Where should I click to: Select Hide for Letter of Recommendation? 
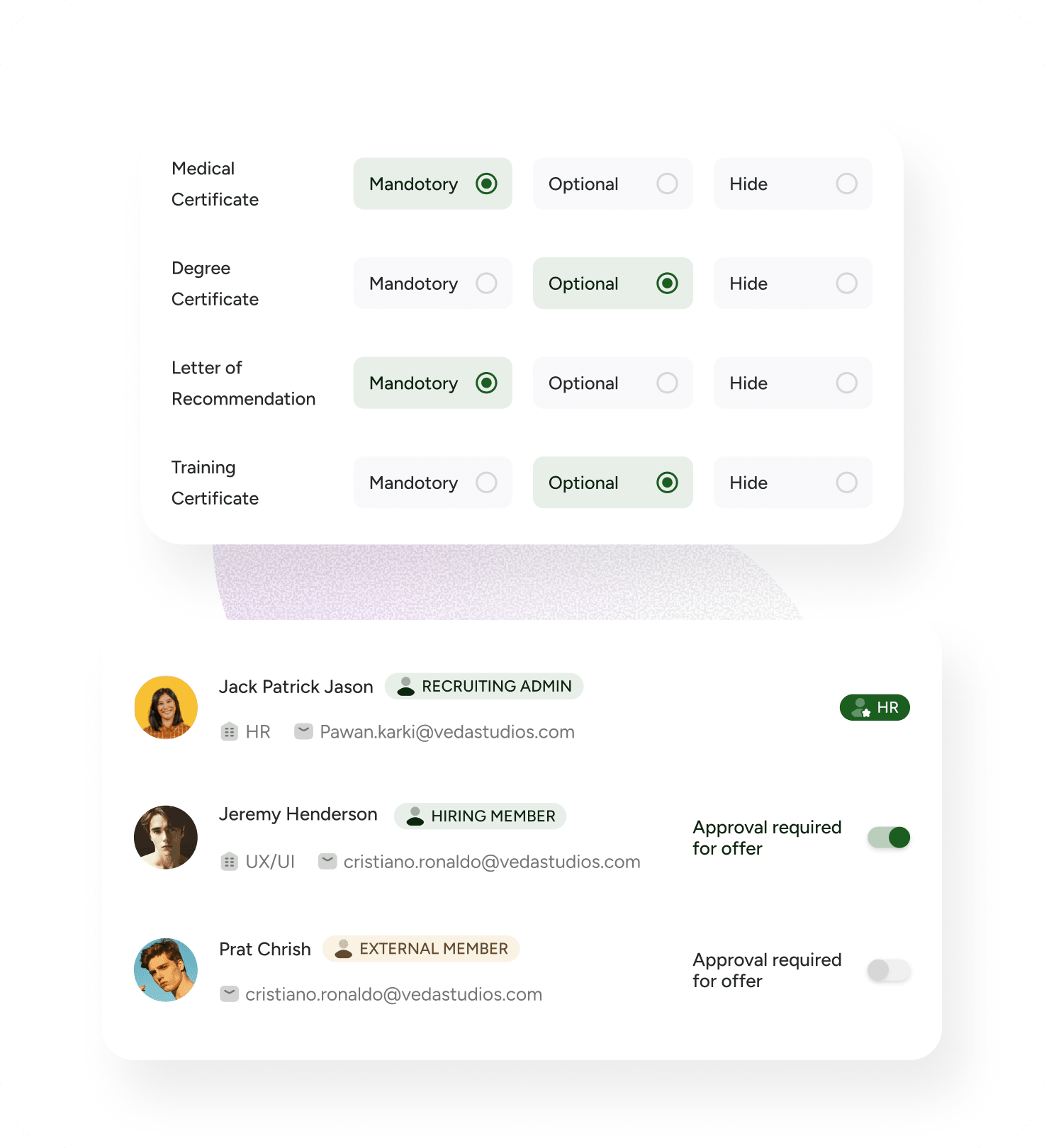pyautogui.click(x=792, y=383)
